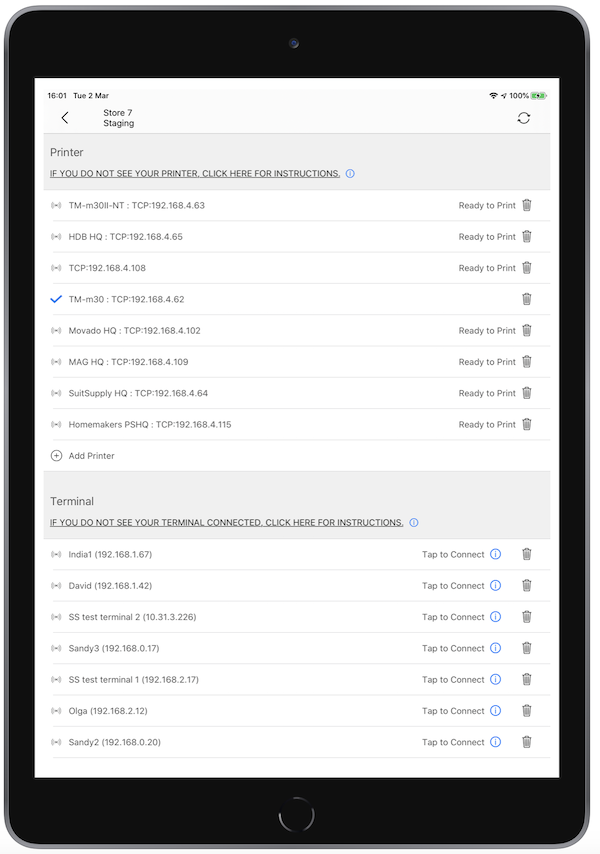600x854 pixels.
Task: Delete the MAG HQ printer
Action: [526, 362]
